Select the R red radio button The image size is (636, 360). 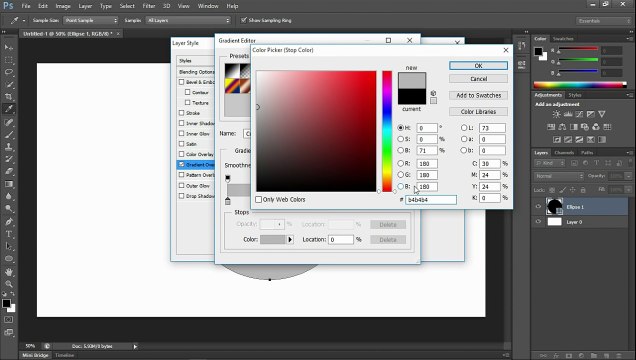pyautogui.click(x=400, y=163)
